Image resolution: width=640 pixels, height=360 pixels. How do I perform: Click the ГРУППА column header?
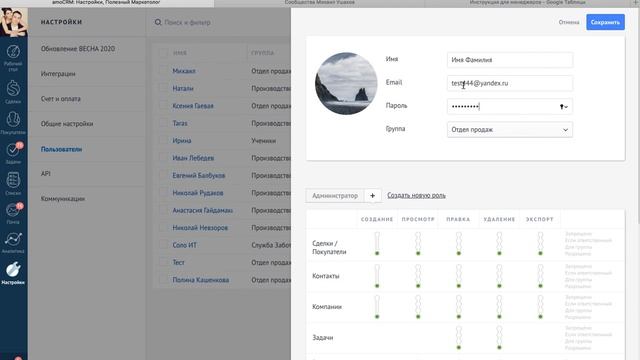pos(262,53)
